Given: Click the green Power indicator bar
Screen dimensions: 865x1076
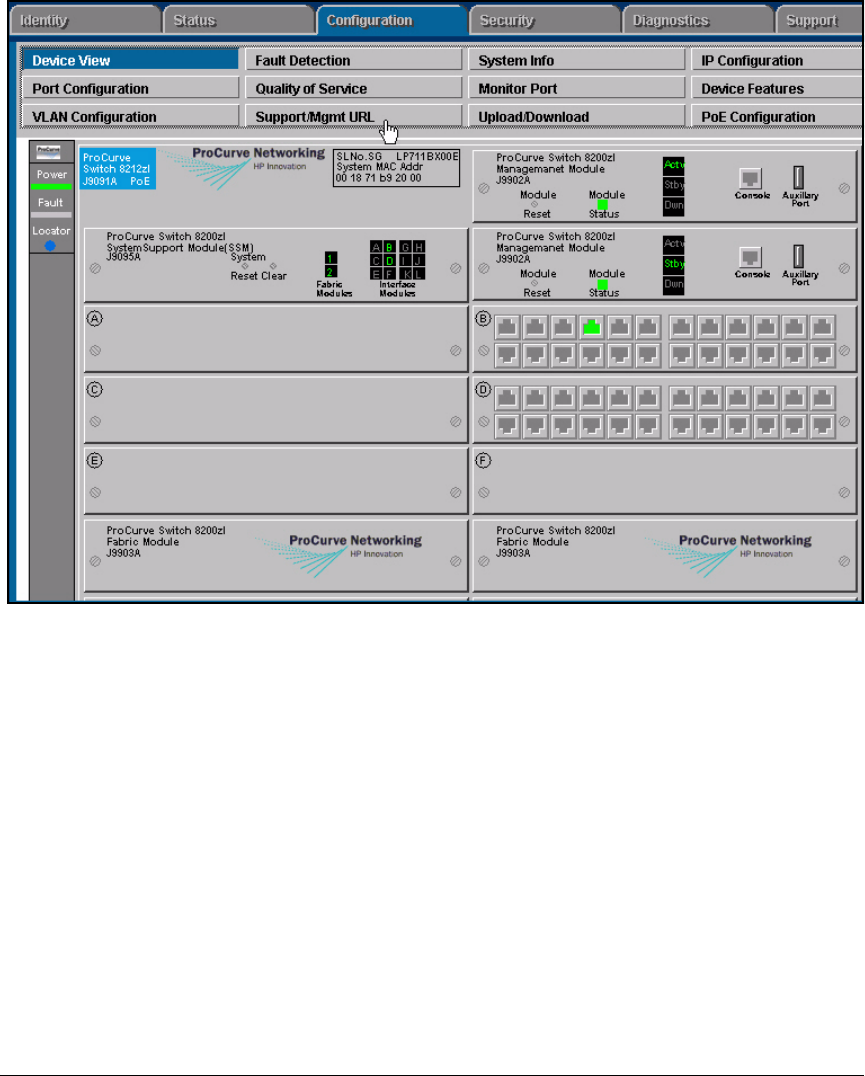Looking at the screenshot, I should [51, 187].
